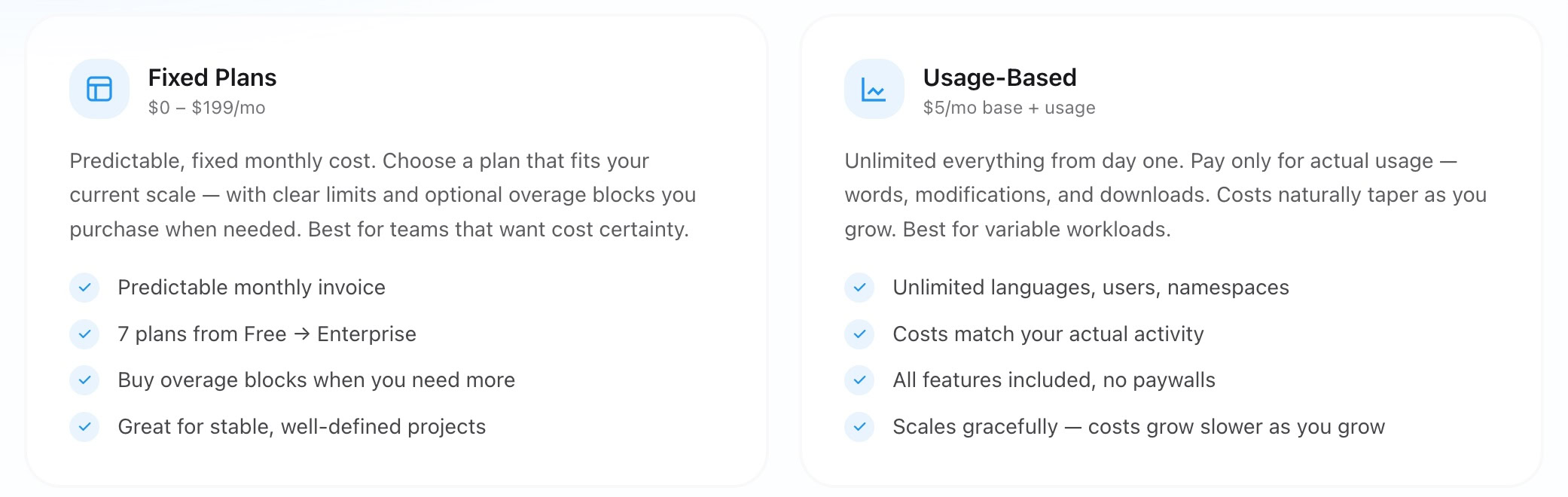Click 'Unlimited languages, users, namespaces' text

tap(1091, 288)
